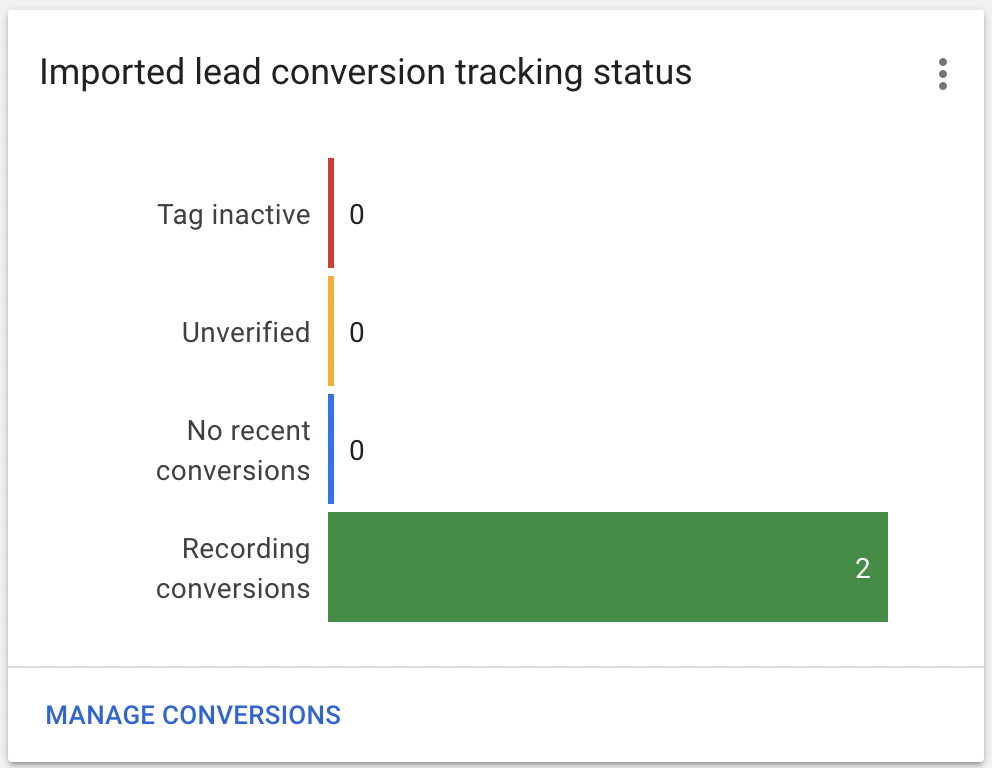Image resolution: width=992 pixels, height=768 pixels.
Task: Select the Tag inactive label
Action: [x=233, y=215]
